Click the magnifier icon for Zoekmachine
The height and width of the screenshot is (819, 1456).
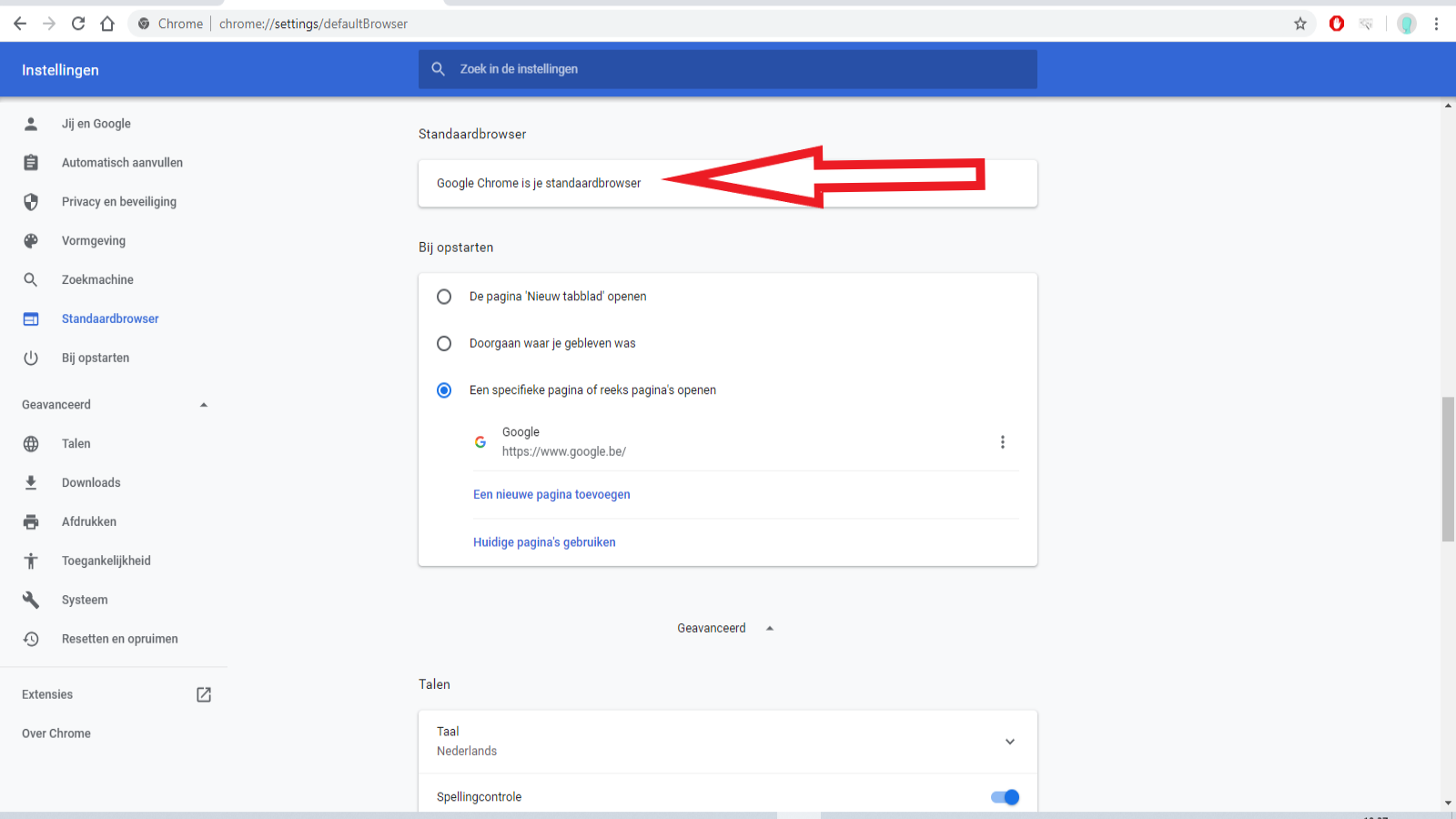(31, 280)
